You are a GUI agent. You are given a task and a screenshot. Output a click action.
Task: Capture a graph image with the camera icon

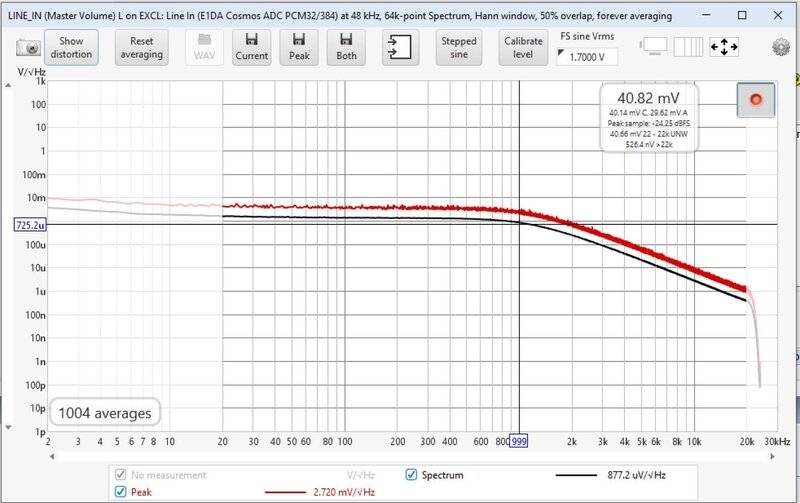tap(28, 47)
